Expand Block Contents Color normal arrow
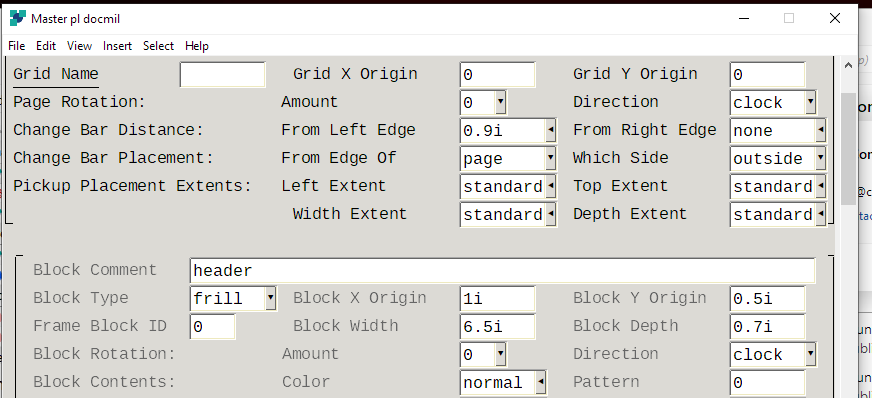 tap(540, 382)
